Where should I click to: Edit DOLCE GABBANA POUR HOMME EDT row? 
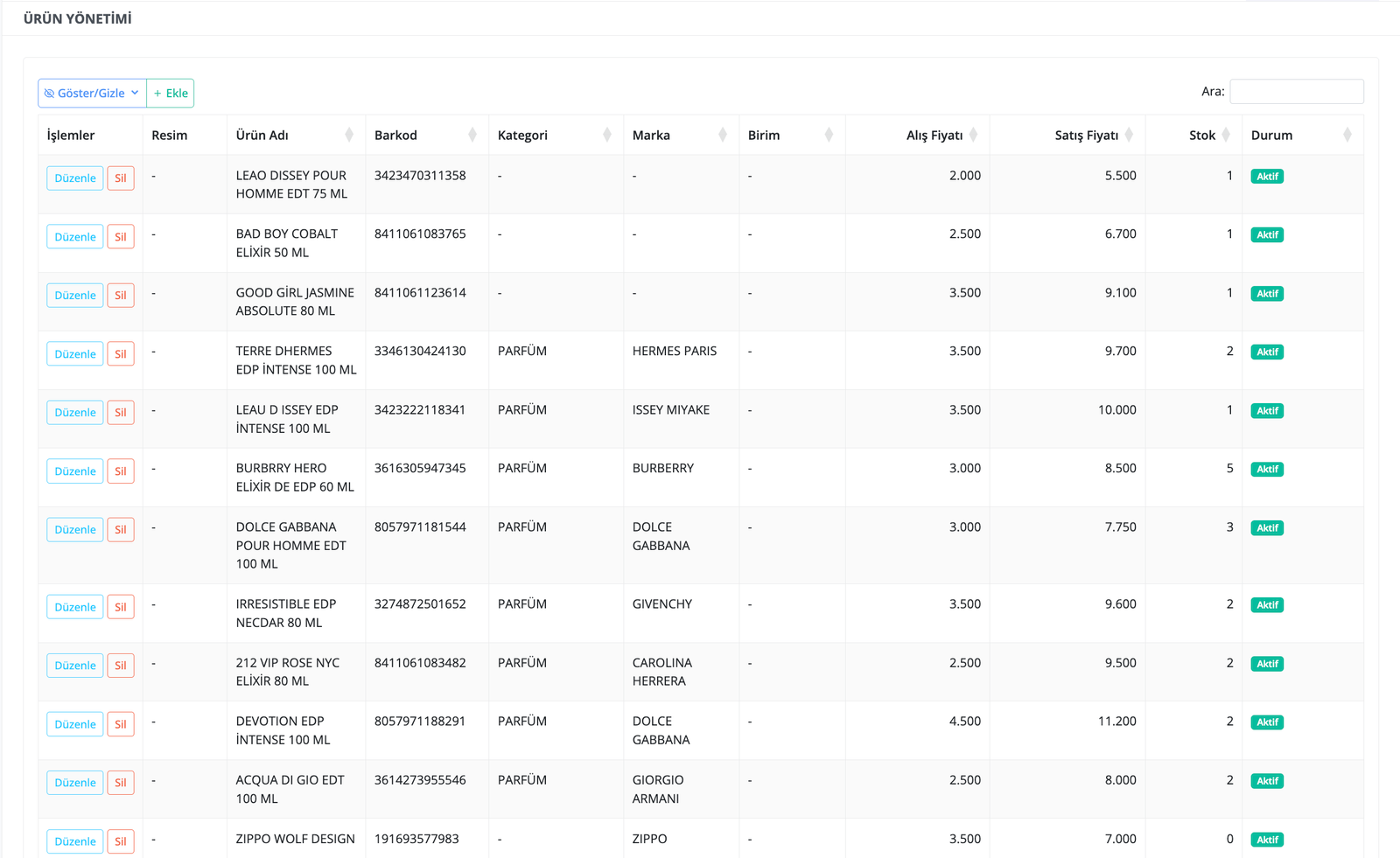(75, 530)
